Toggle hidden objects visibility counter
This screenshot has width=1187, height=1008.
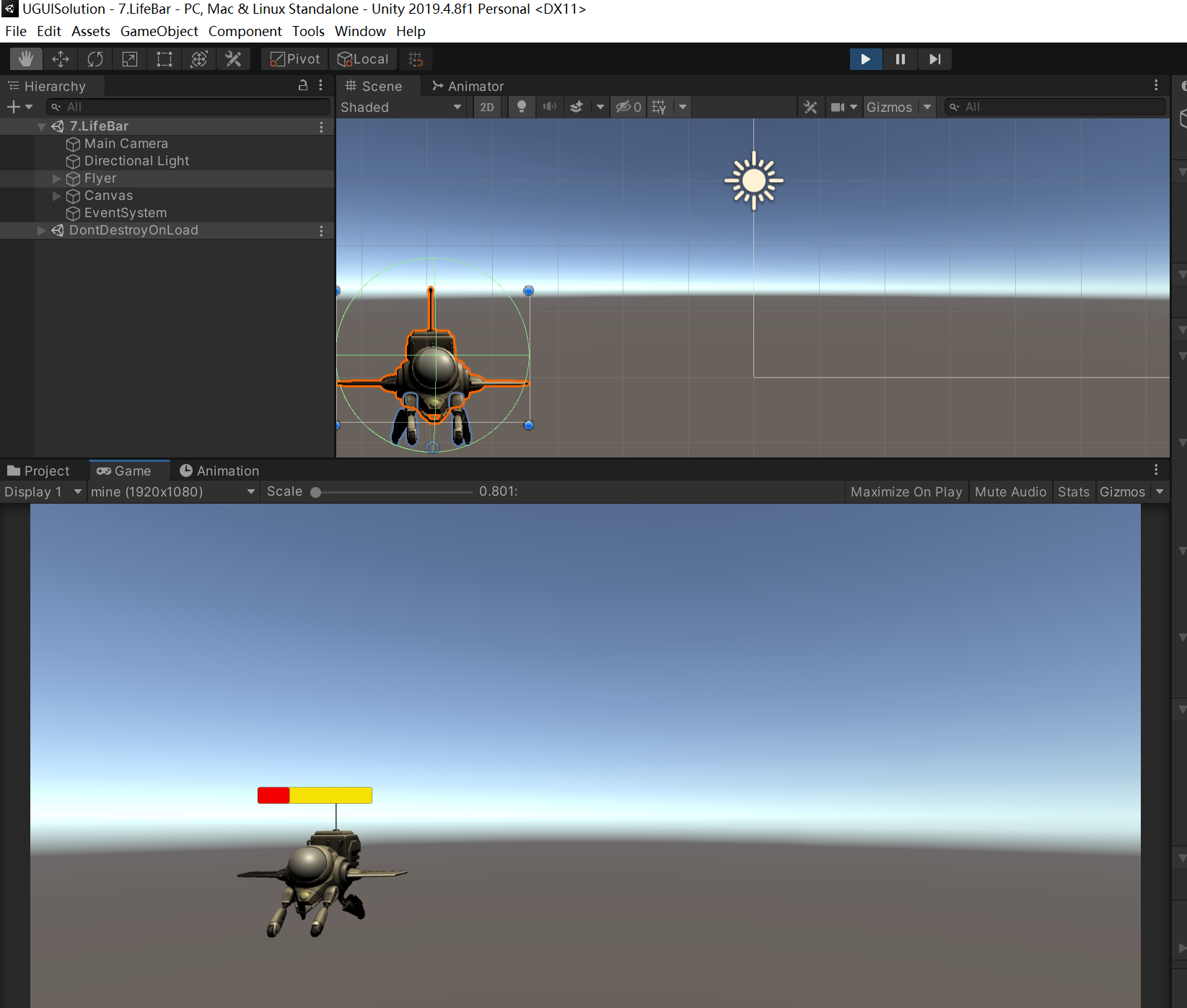(x=628, y=108)
